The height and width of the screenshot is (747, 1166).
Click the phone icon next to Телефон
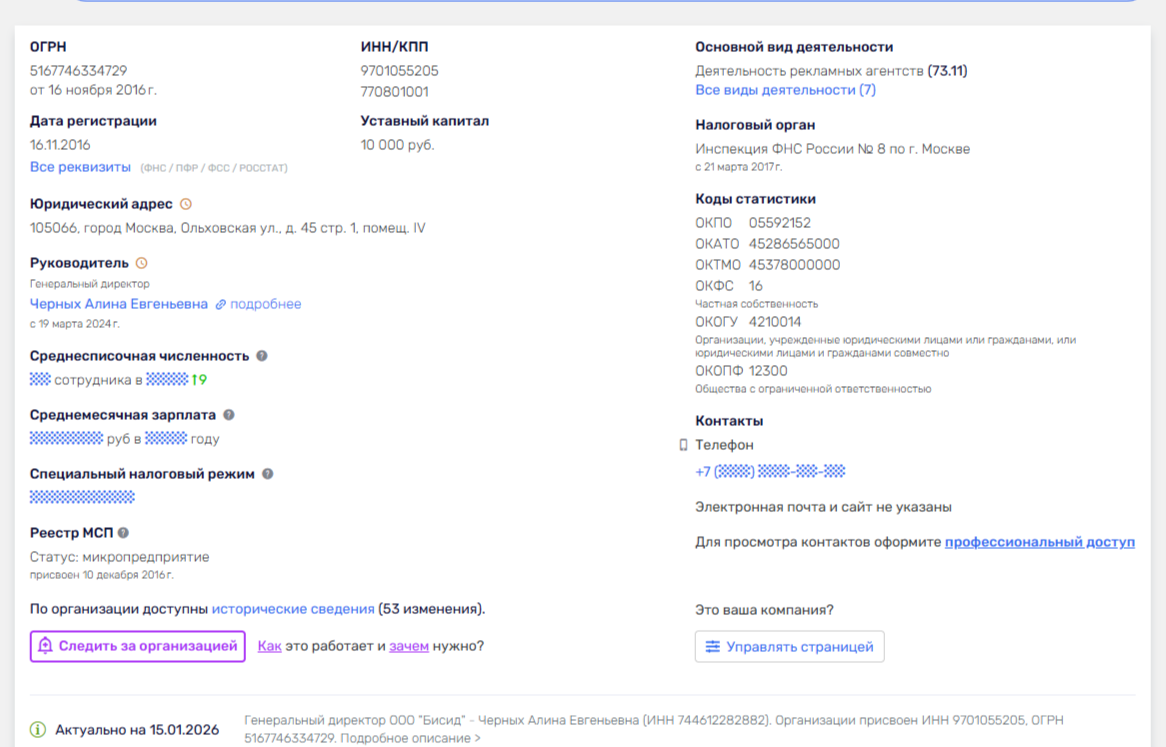pos(683,445)
